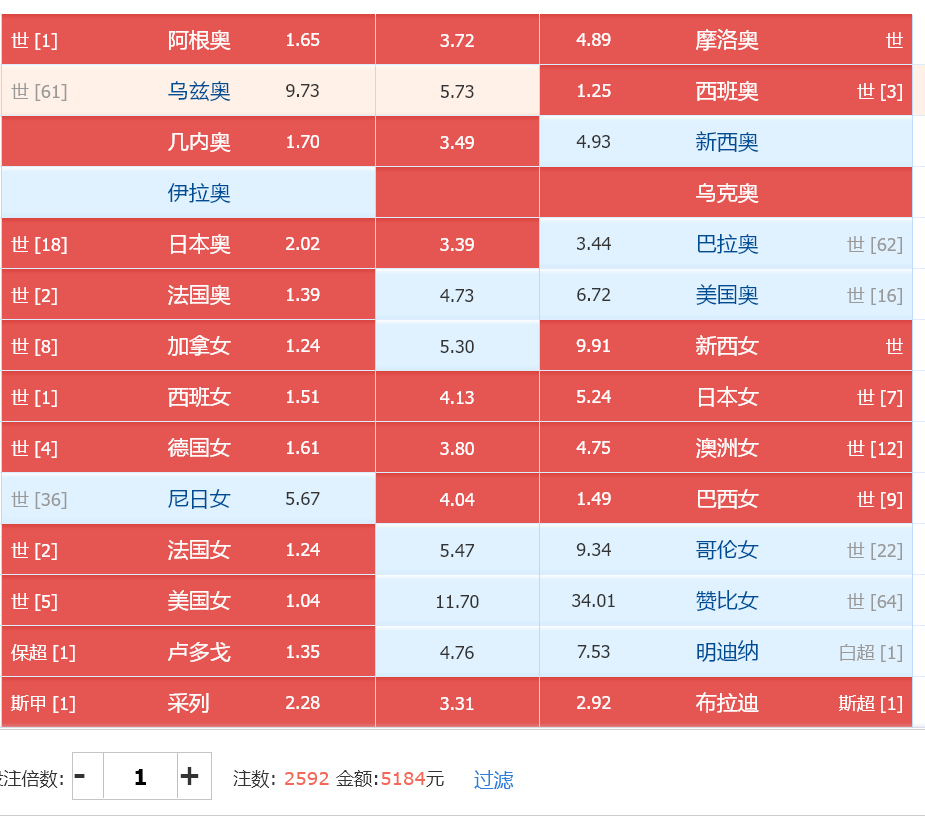Select 尼日女 home win odds 5.67

pos(188,499)
